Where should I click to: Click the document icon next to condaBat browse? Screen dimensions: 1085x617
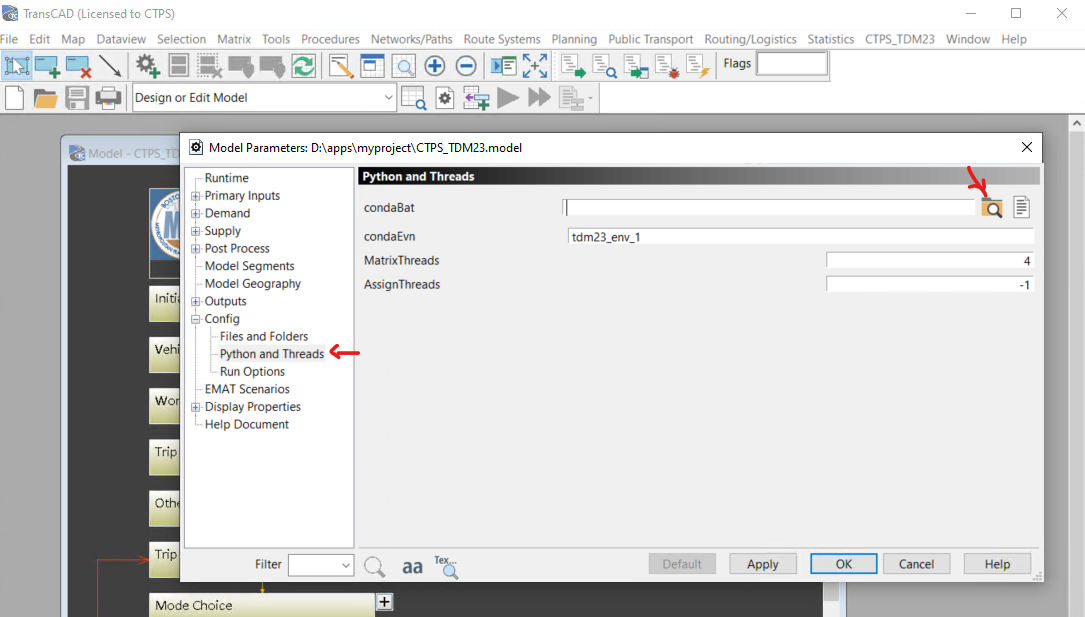point(1021,207)
